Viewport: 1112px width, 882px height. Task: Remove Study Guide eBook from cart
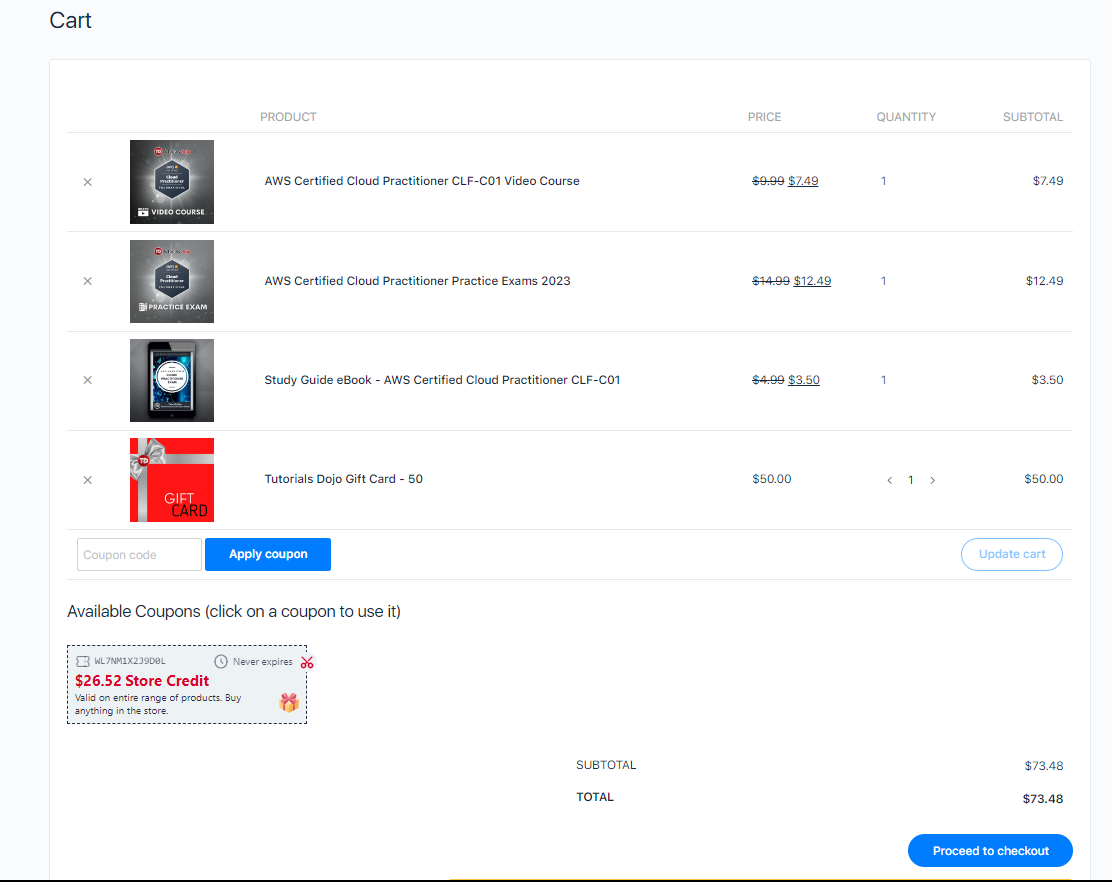click(x=87, y=380)
